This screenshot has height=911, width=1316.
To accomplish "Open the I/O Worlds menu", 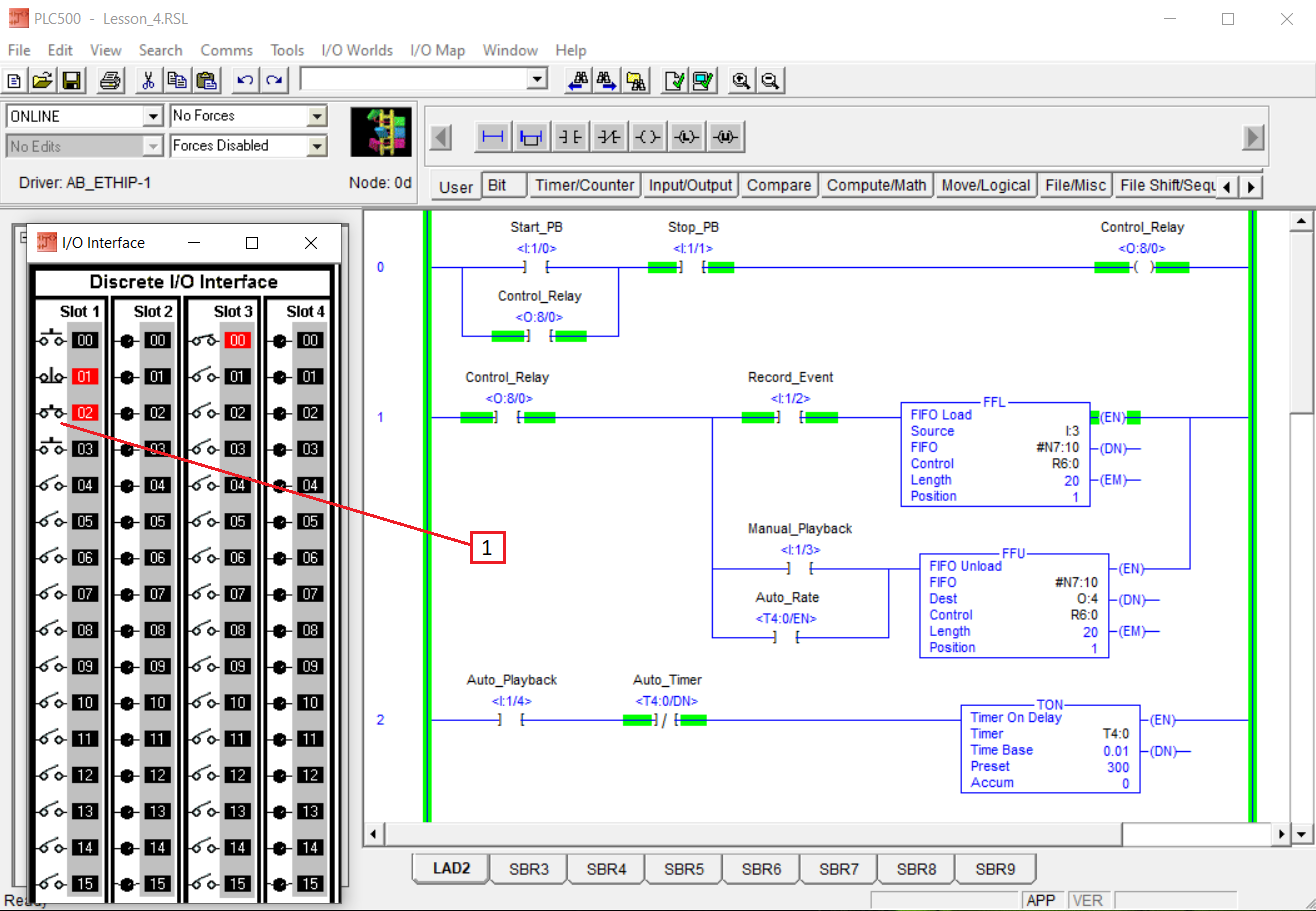I will coord(357,50).
